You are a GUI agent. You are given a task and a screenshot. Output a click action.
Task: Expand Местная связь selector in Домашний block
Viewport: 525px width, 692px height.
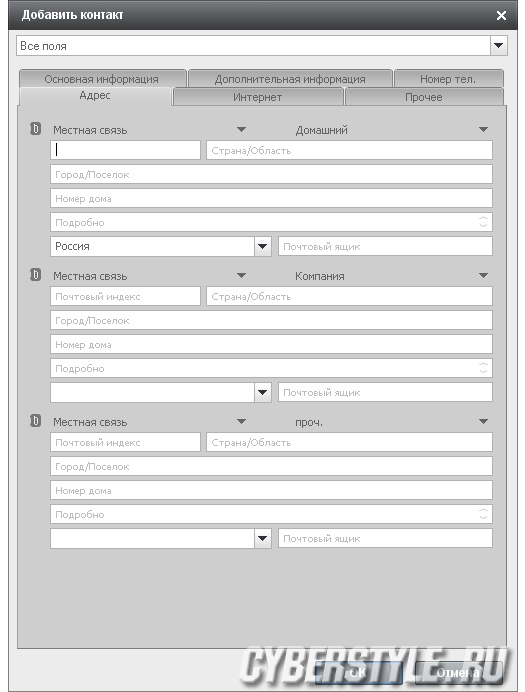point(241,129)
